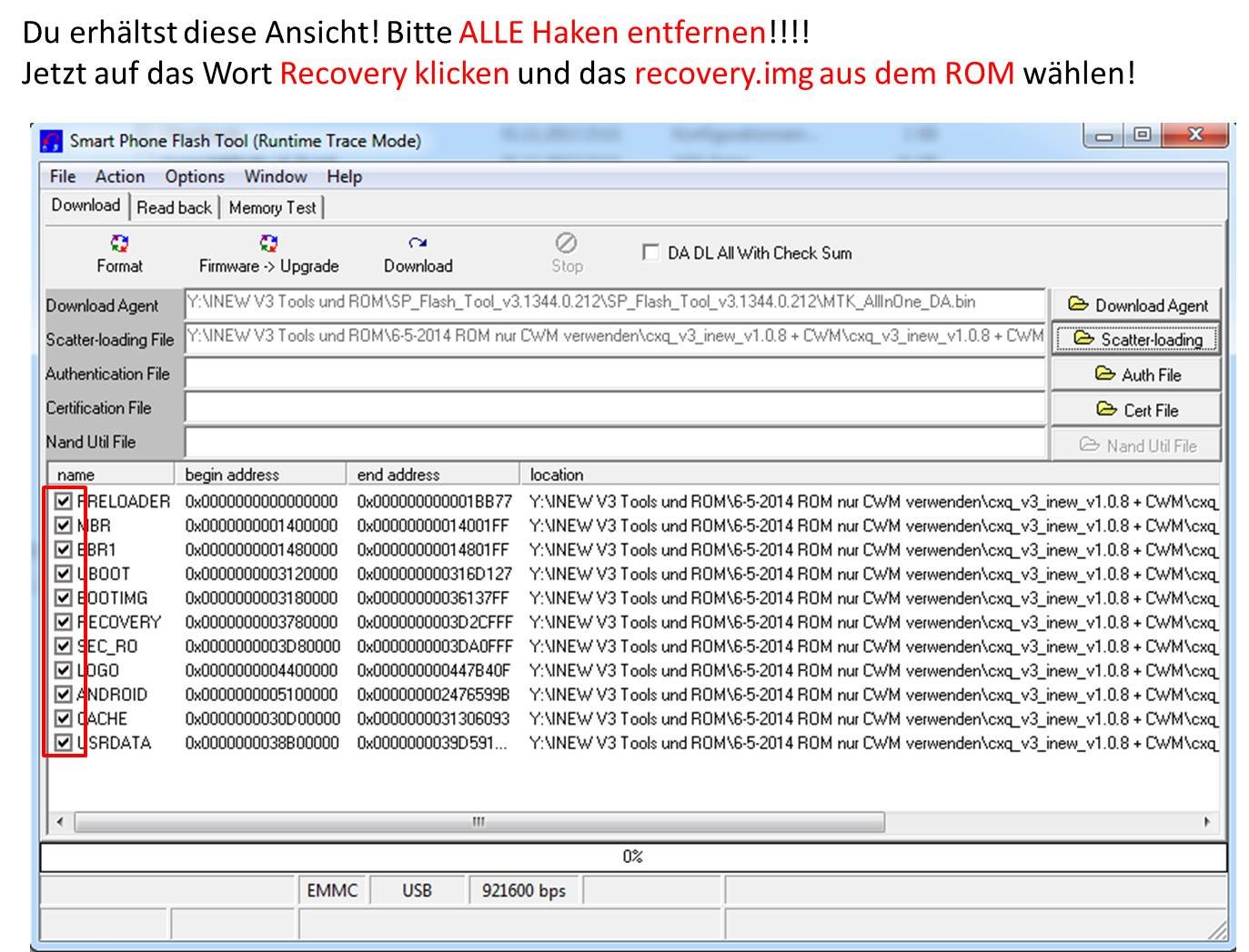
Task: Uncheck the SEC_RO checkbox
Action: tap(63, 646)
